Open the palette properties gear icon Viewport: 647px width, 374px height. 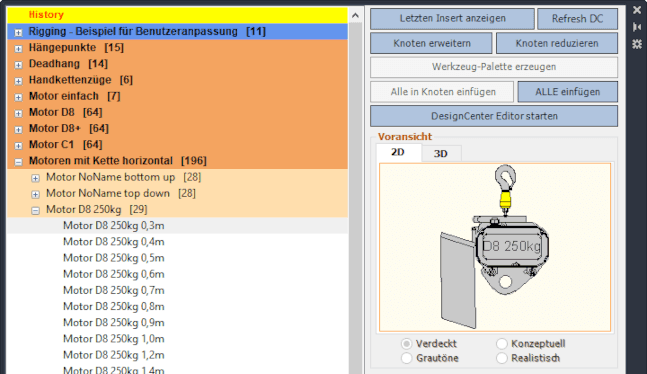click(x=637, y=44)
